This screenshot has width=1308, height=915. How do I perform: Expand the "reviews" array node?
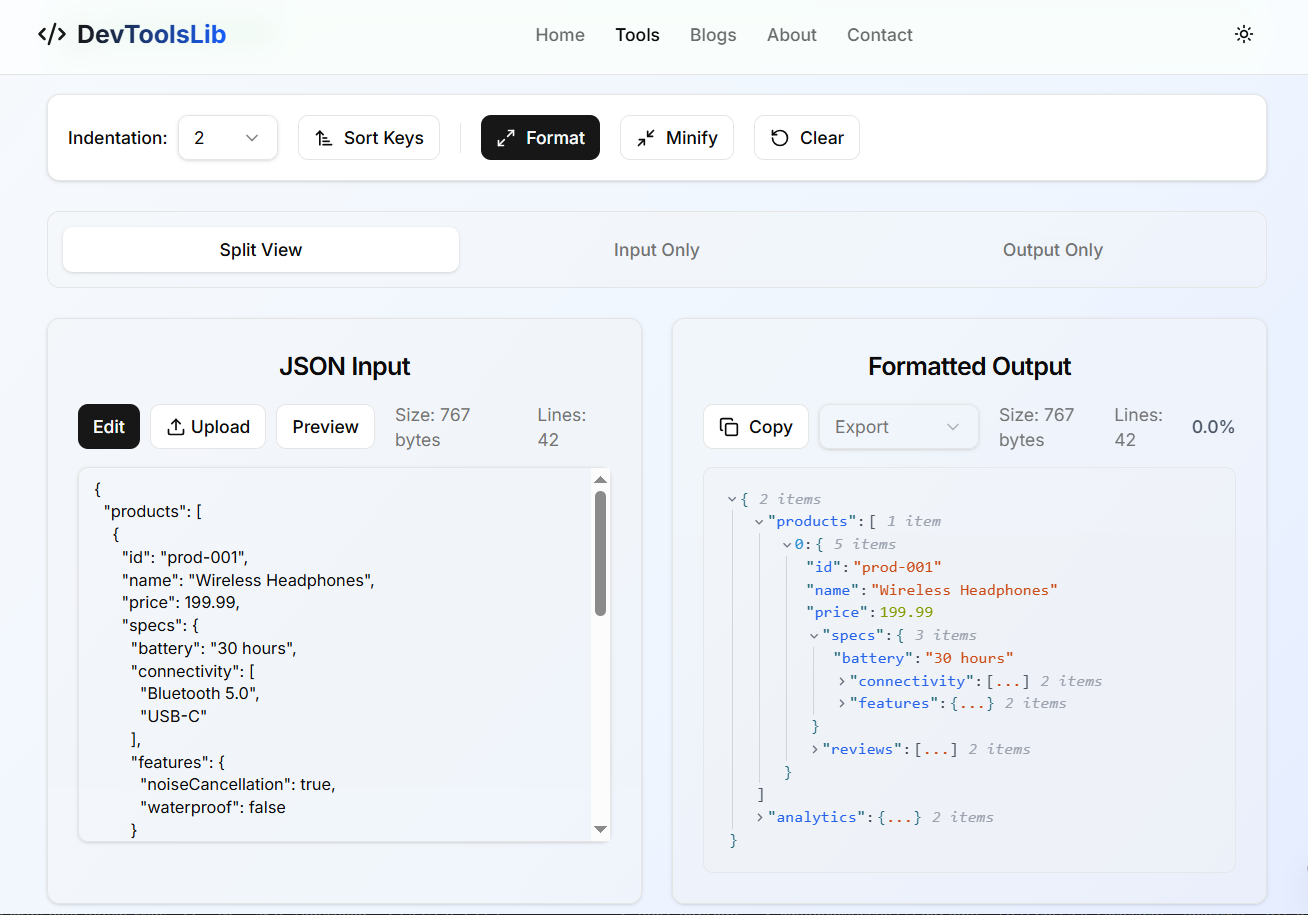click(815, 749)
